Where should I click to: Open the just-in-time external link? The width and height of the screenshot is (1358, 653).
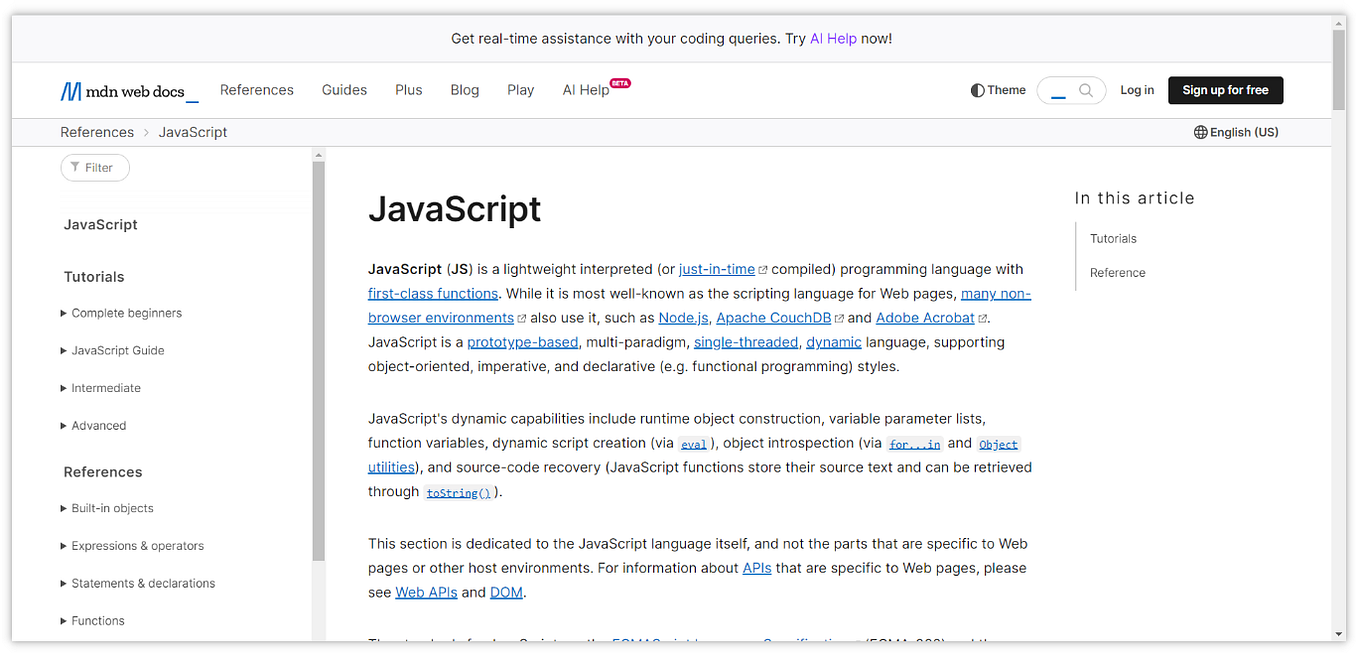[x=717, y=269]
